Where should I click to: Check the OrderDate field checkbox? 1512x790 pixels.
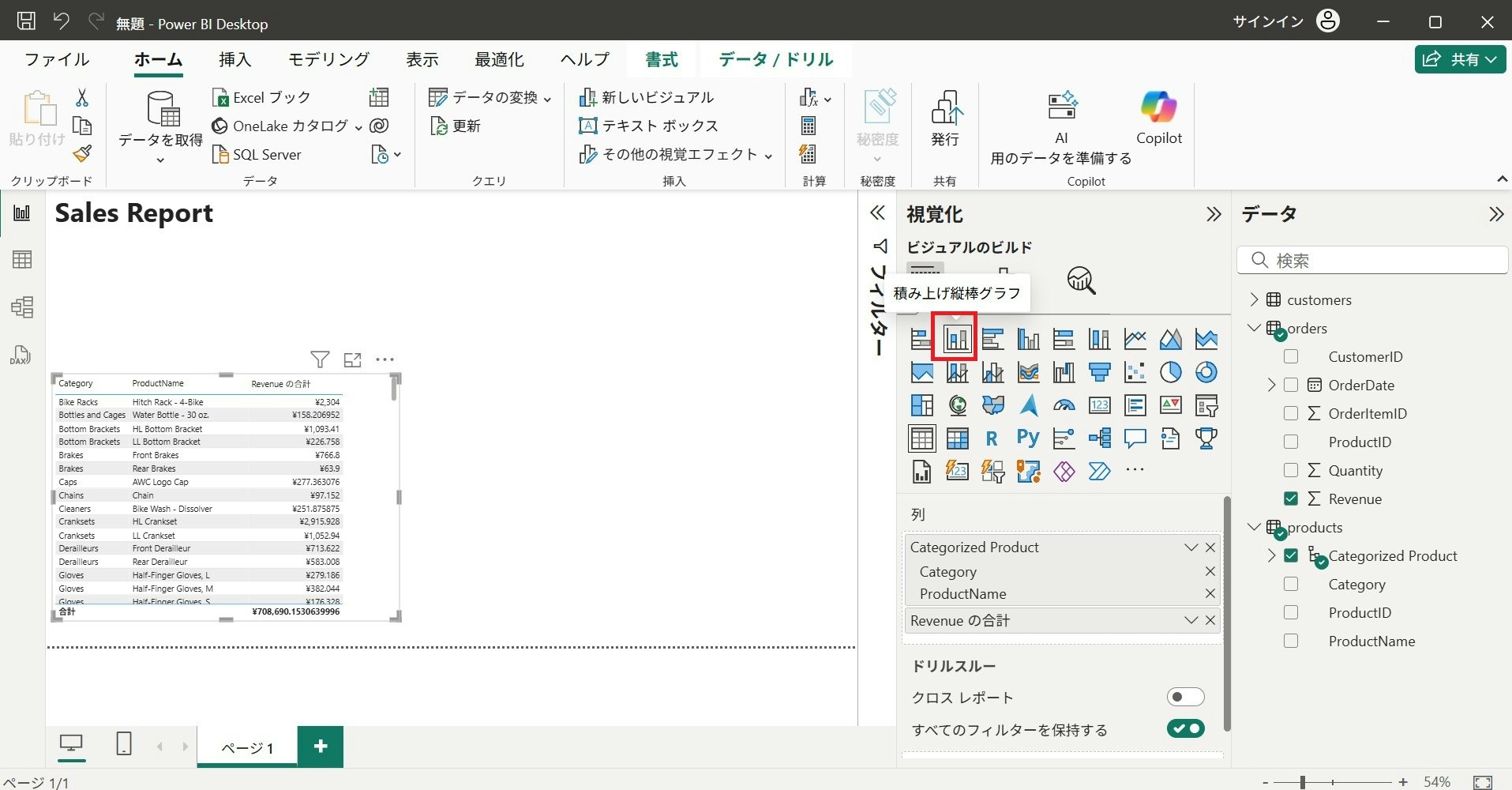click(1291, 386)
